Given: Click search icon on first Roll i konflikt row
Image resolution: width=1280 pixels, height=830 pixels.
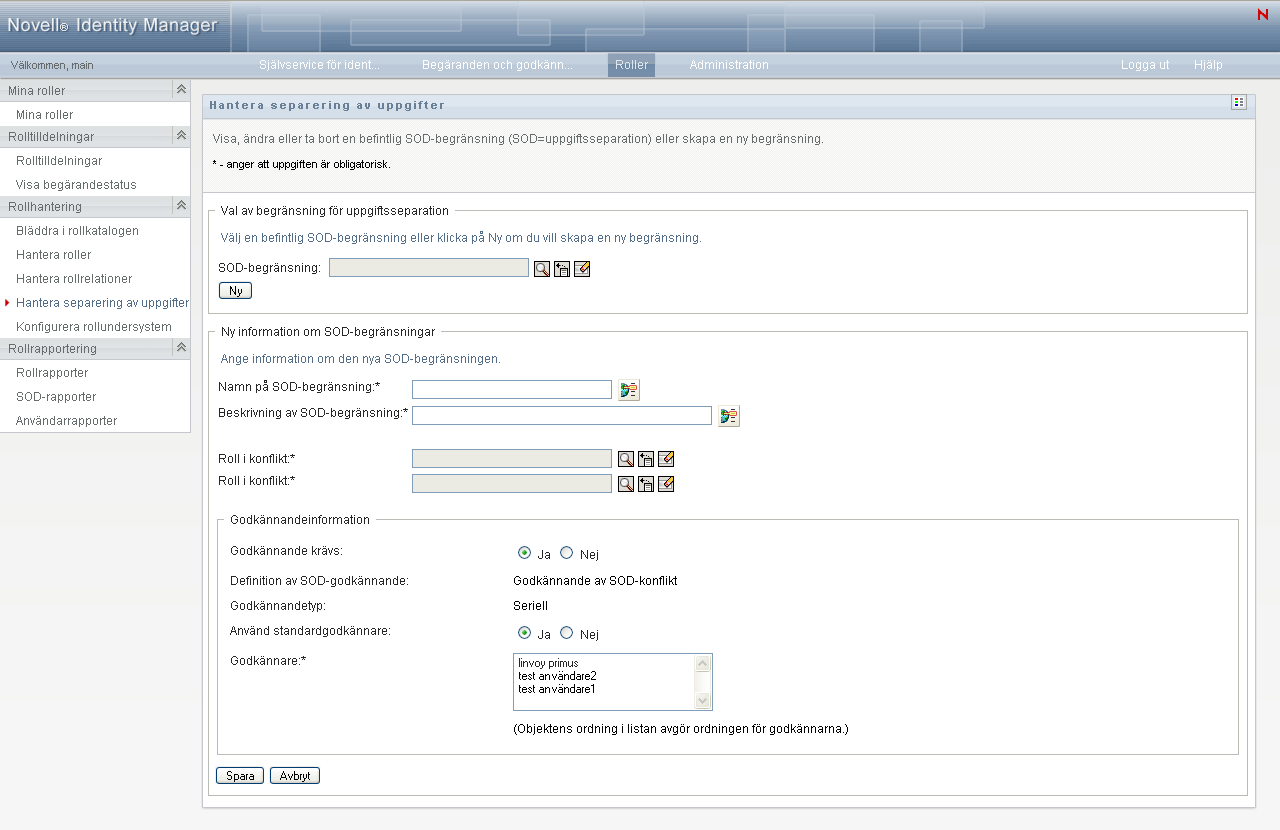Looking at the screenshot, I should (x=625, y=459).
